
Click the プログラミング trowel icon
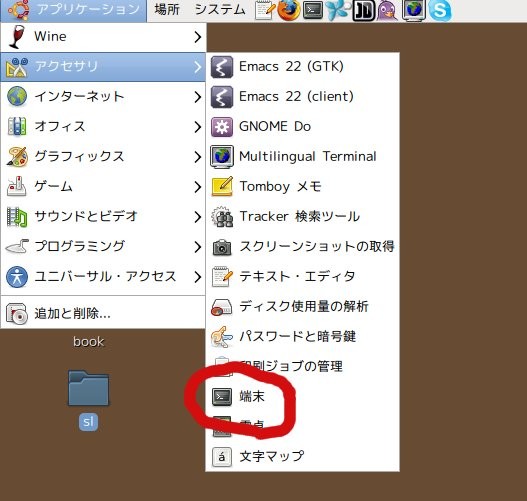point(17,246)
